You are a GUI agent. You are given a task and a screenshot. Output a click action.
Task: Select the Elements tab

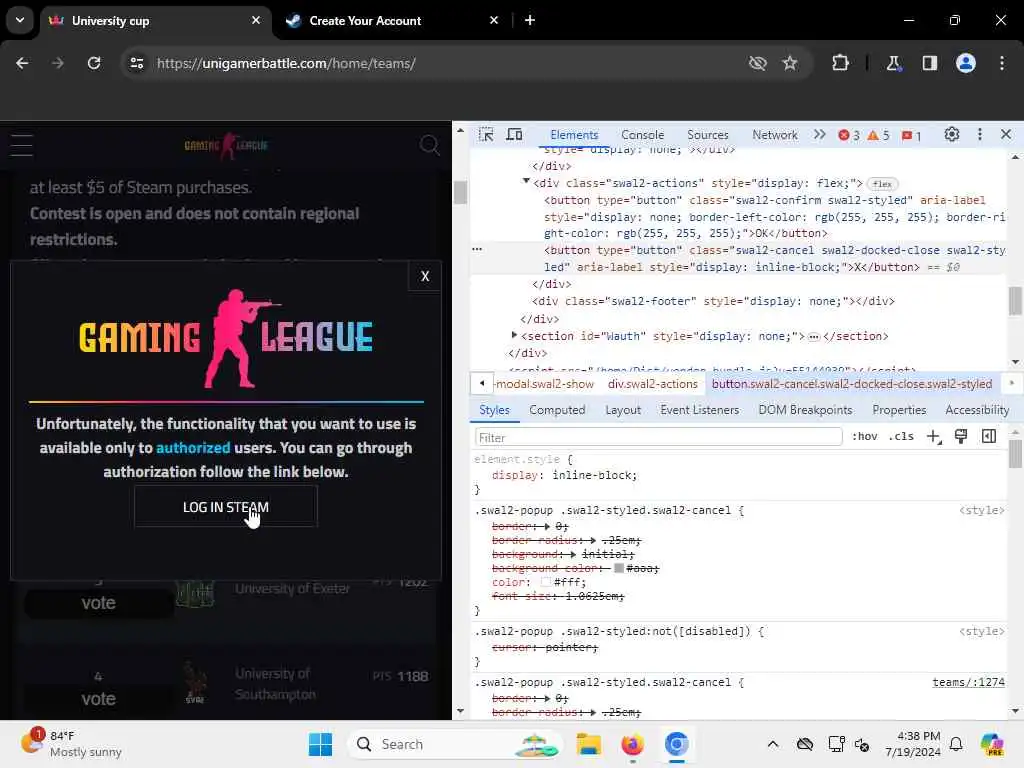pyautogui.click(x=574, y=135)
